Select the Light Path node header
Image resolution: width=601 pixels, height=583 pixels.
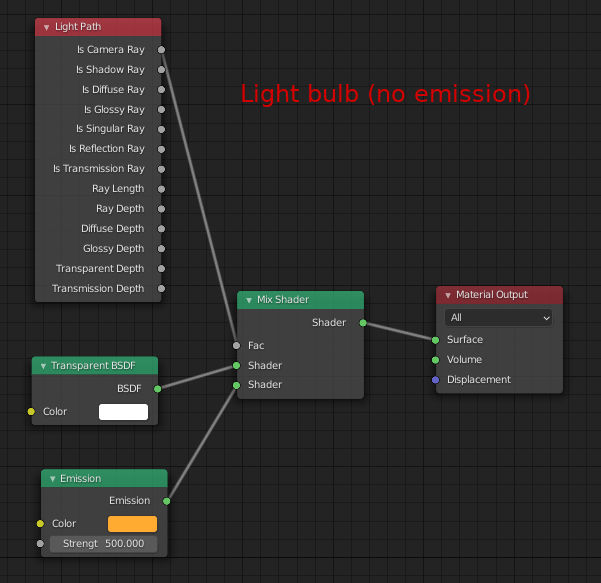point(100,27)
